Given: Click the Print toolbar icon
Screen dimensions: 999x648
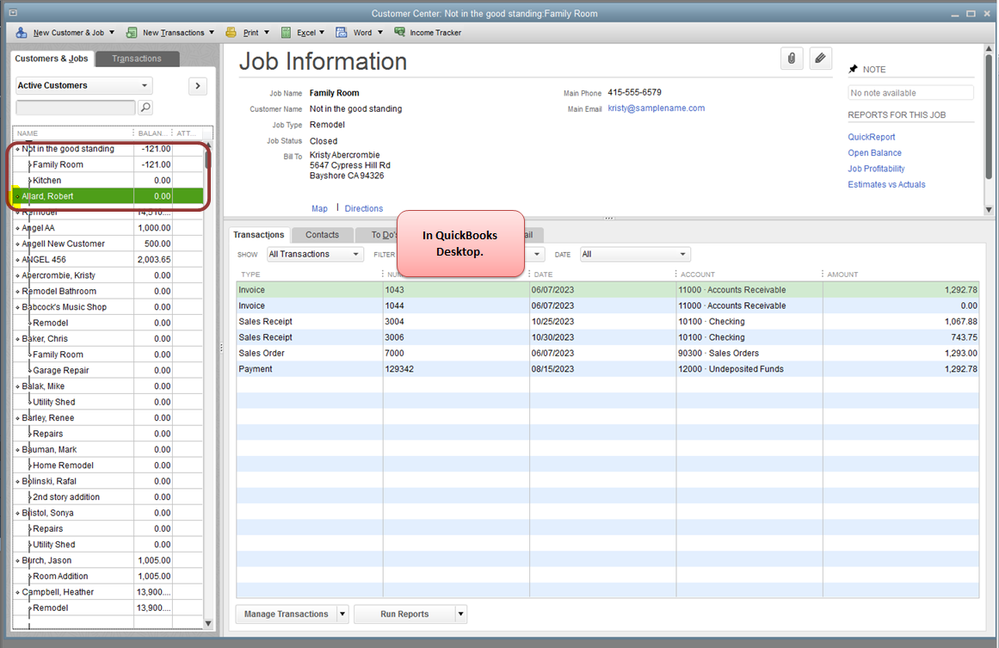Looking at the screenshot, I should pyautogui.click(x=231, y=32).
